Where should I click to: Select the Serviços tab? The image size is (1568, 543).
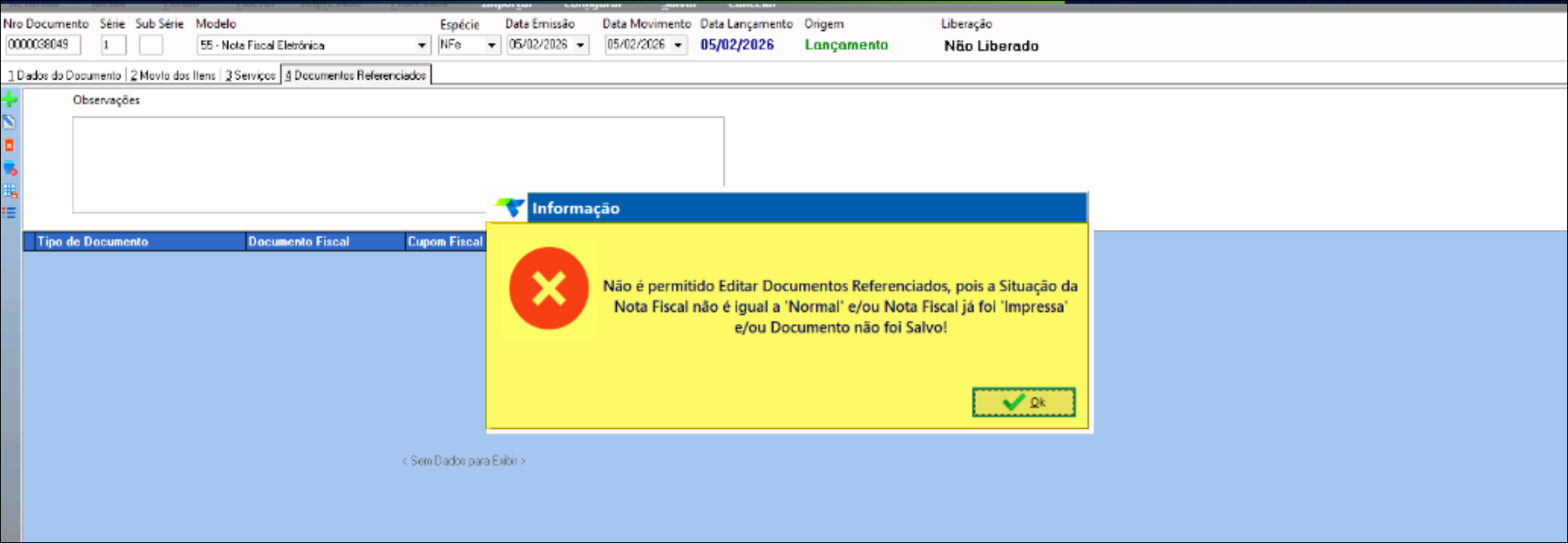pyautogui.click(x=250, y=75)
